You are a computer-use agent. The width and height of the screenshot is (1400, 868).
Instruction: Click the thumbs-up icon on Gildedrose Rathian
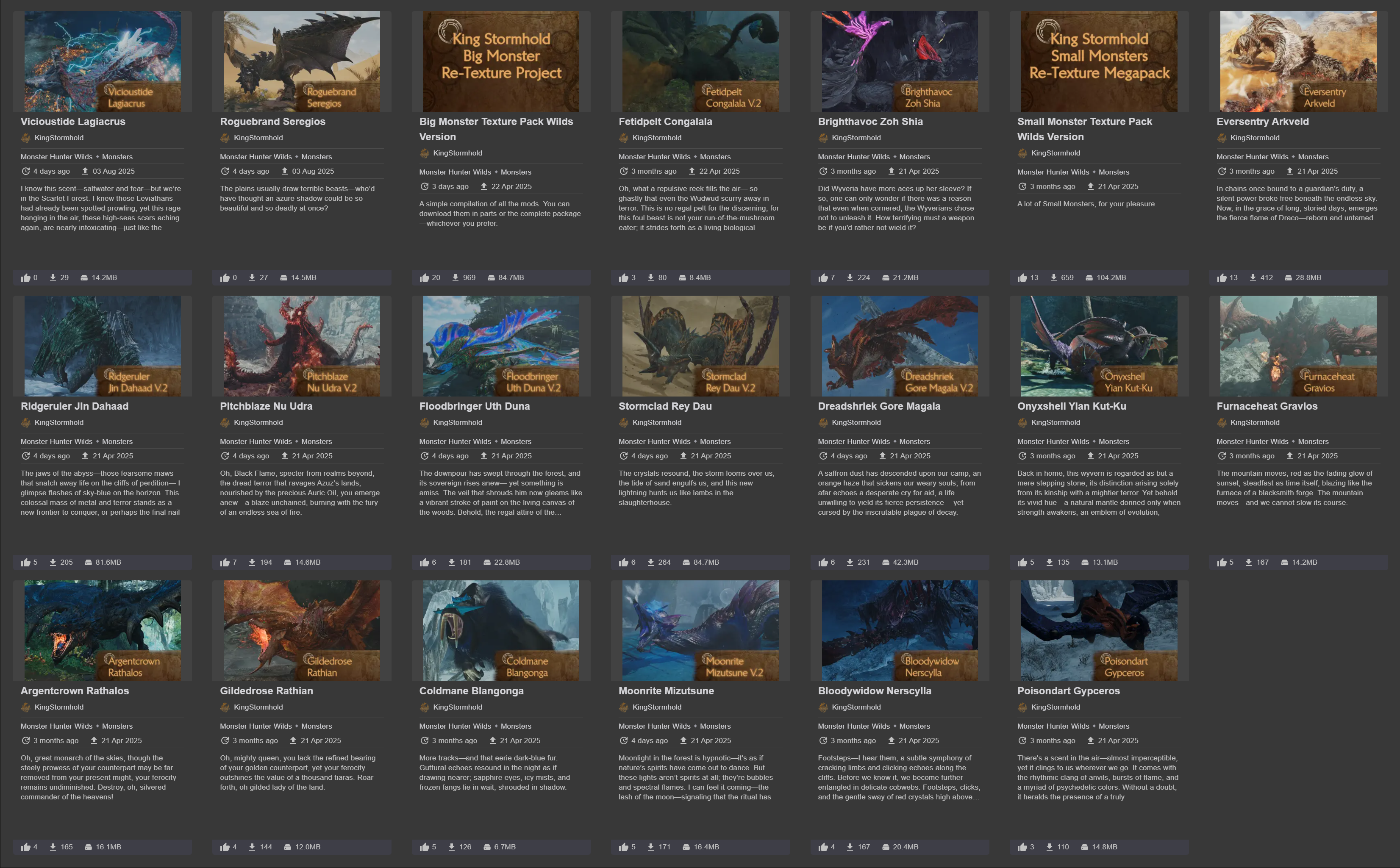coord(225,847)
